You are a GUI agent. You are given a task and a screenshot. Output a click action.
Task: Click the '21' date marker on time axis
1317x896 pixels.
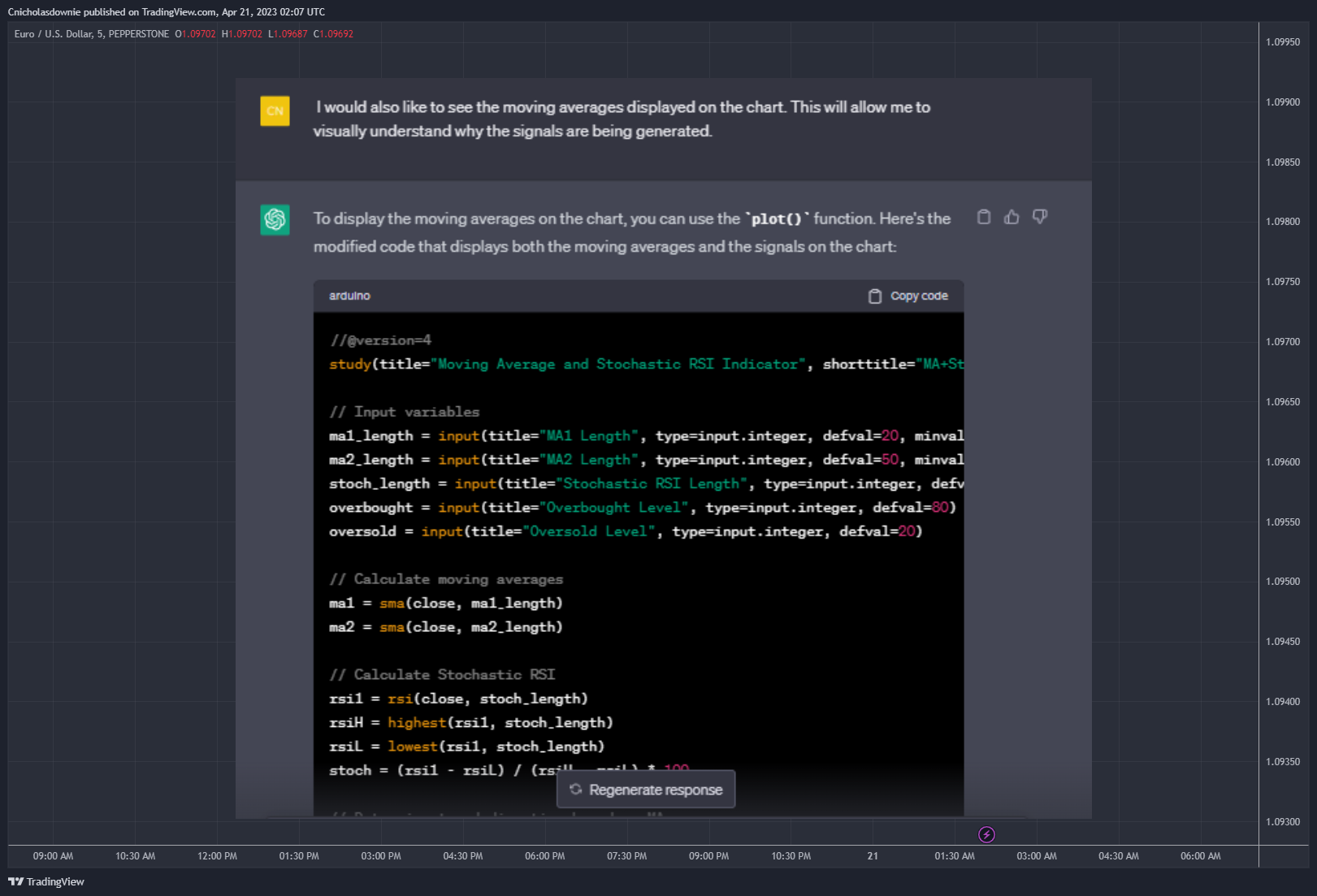click(x=873, y=856)
